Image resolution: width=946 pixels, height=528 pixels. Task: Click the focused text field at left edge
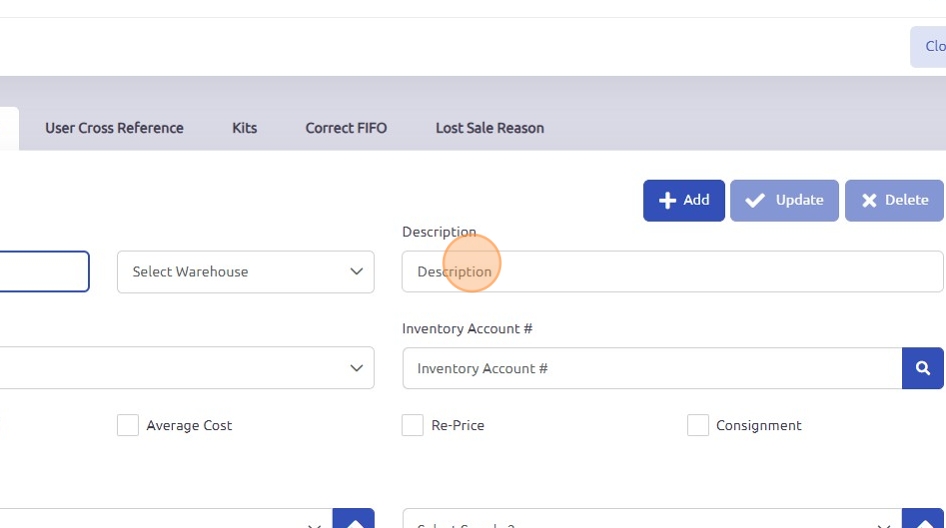44,272
